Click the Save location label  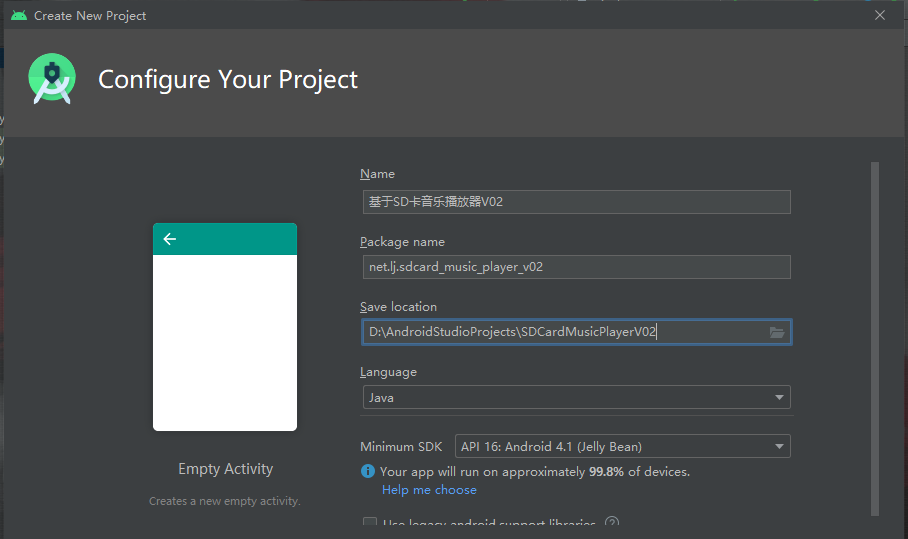click(x=398, y=307)
